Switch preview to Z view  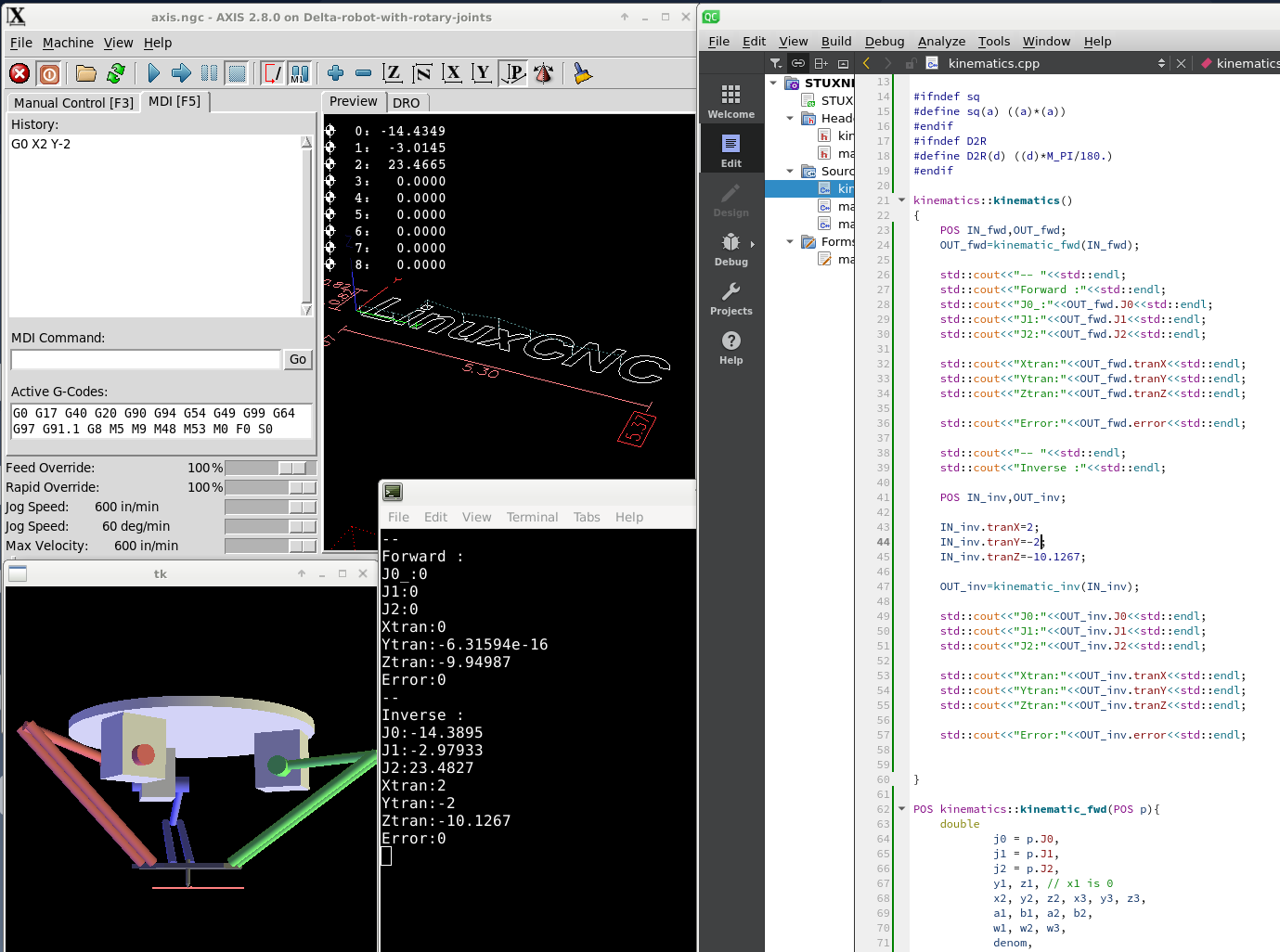click(393, 73)
